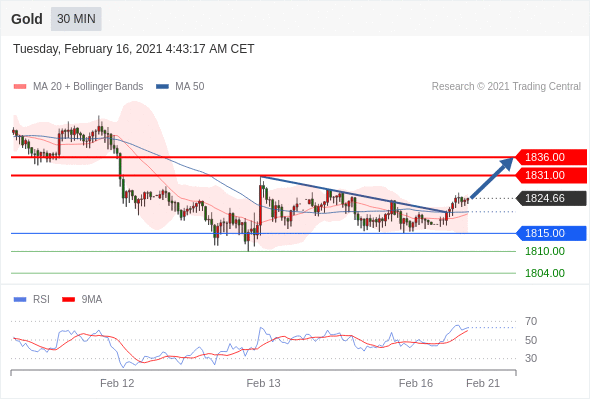Click the Feb 16 date axis label
Screen dimensions: 590x400
[x=416, y=383]
